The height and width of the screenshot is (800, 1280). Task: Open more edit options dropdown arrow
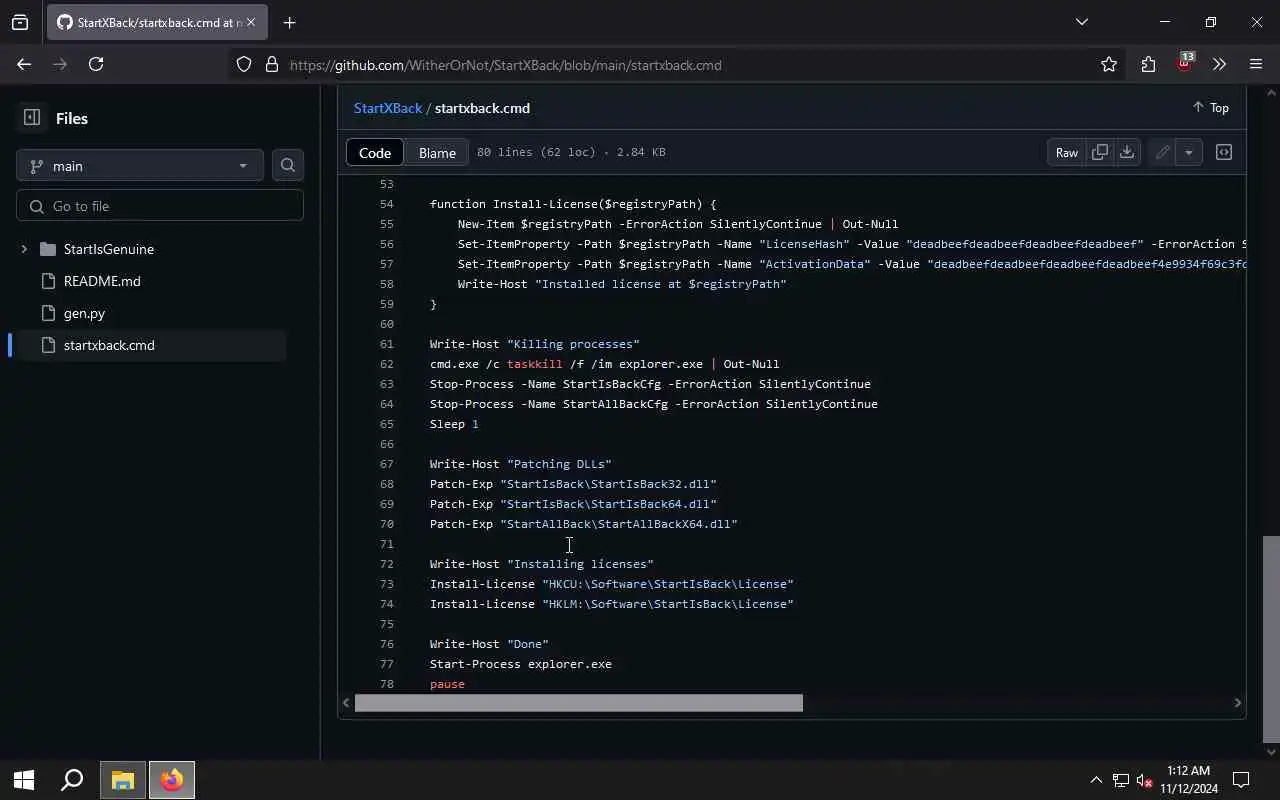click(1188, 152)
